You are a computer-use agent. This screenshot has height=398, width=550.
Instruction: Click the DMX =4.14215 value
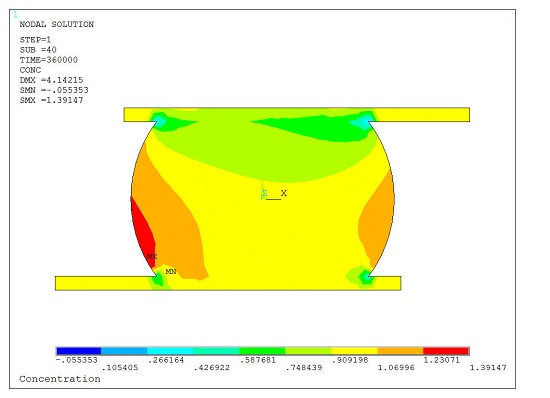[51, 80]
